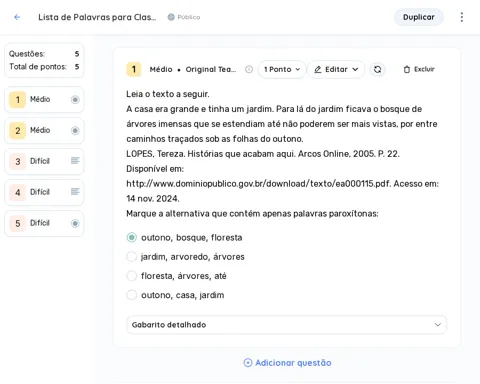Open question 5 Difícil in sidebar
This screenshot has width=480, height=384.
pos(44,223)
